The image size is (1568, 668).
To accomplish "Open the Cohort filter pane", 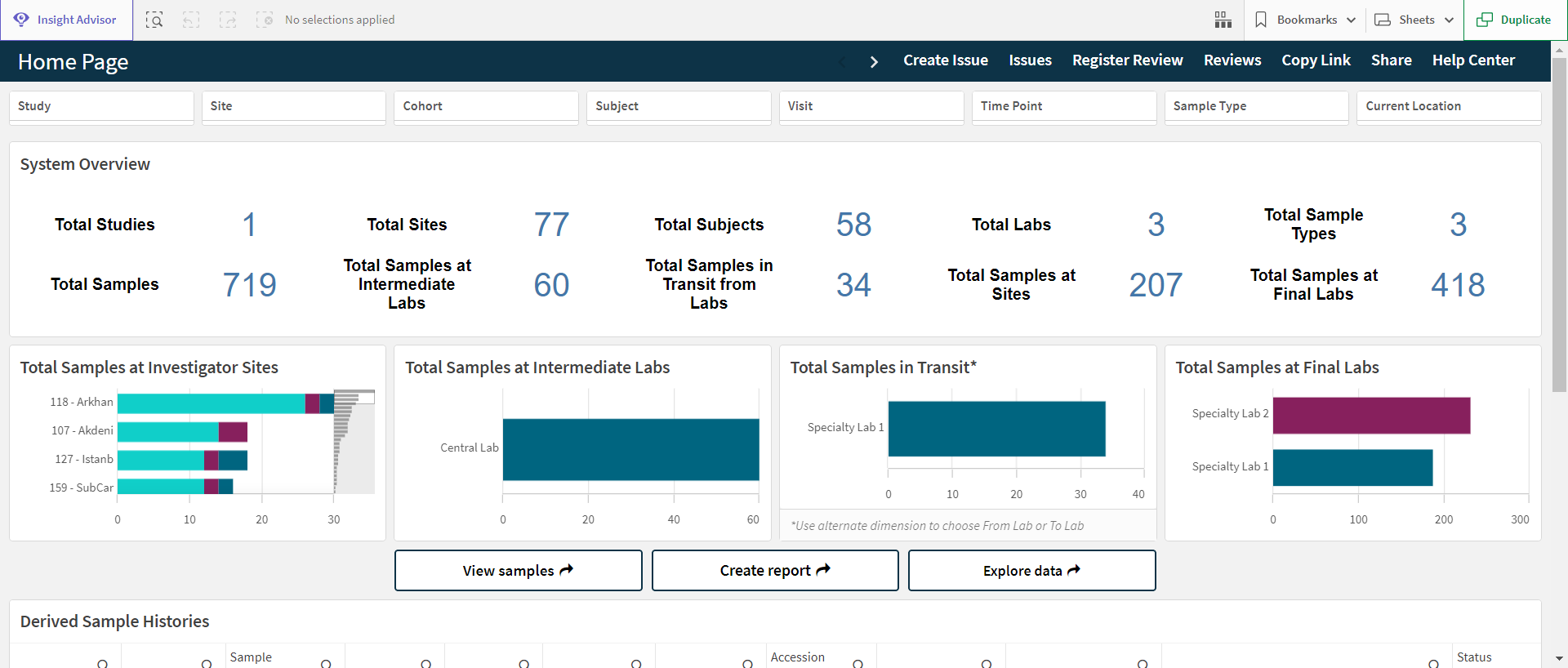I will (x=487, y=107).
